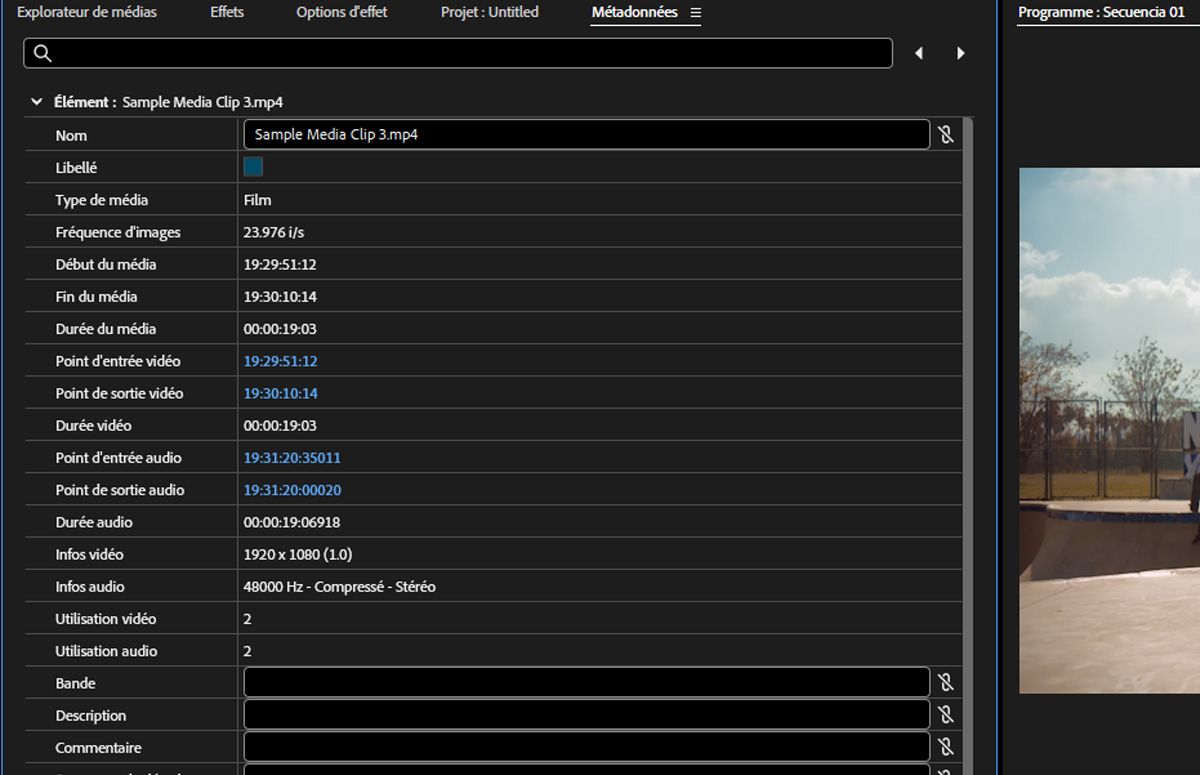Click the Point d'entrée vidéo timecode
Screen dimensions: 1200x775
coord(280,361)
